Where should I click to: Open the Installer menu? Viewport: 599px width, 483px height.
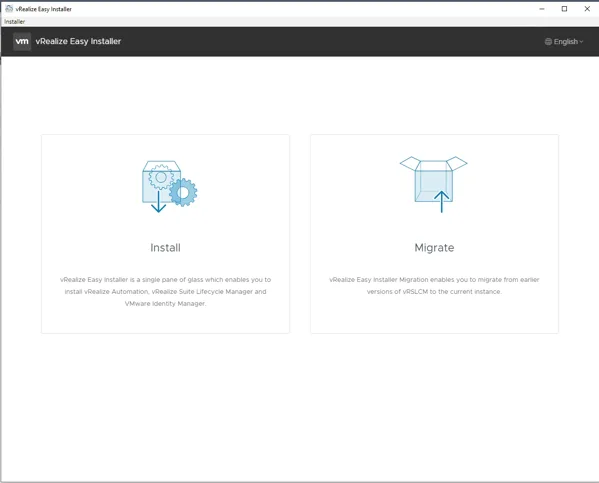(x=15, y=22)
